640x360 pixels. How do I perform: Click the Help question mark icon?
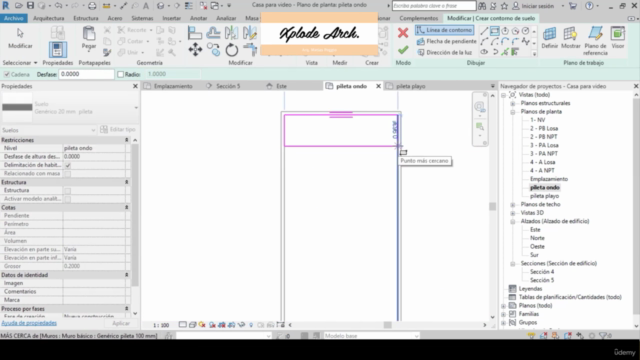(589, 6)
